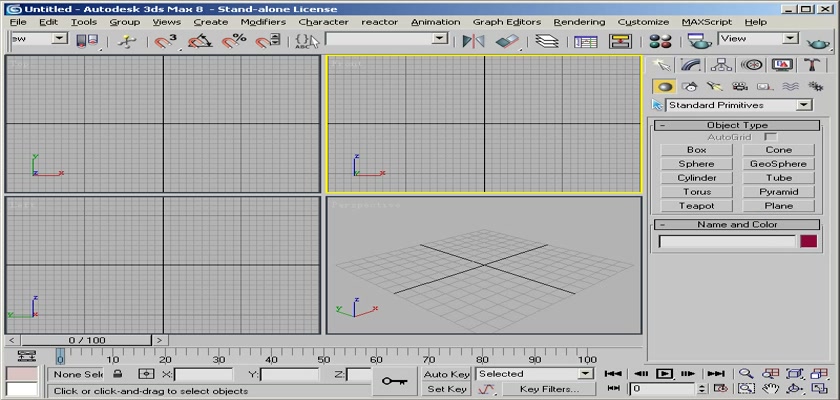Toggle 3D Snaps magnet icon

pos(165,41)
